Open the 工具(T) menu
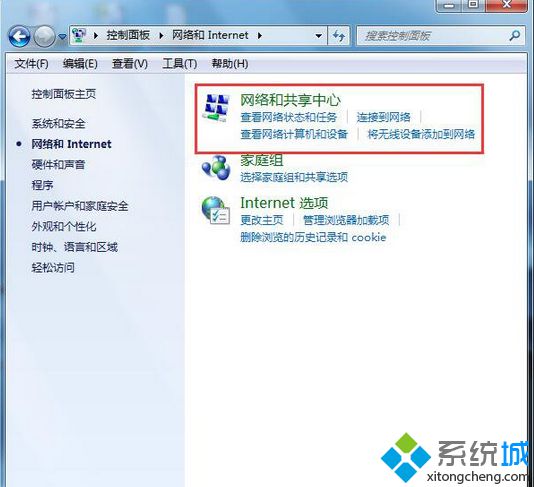 pos(179,64)
